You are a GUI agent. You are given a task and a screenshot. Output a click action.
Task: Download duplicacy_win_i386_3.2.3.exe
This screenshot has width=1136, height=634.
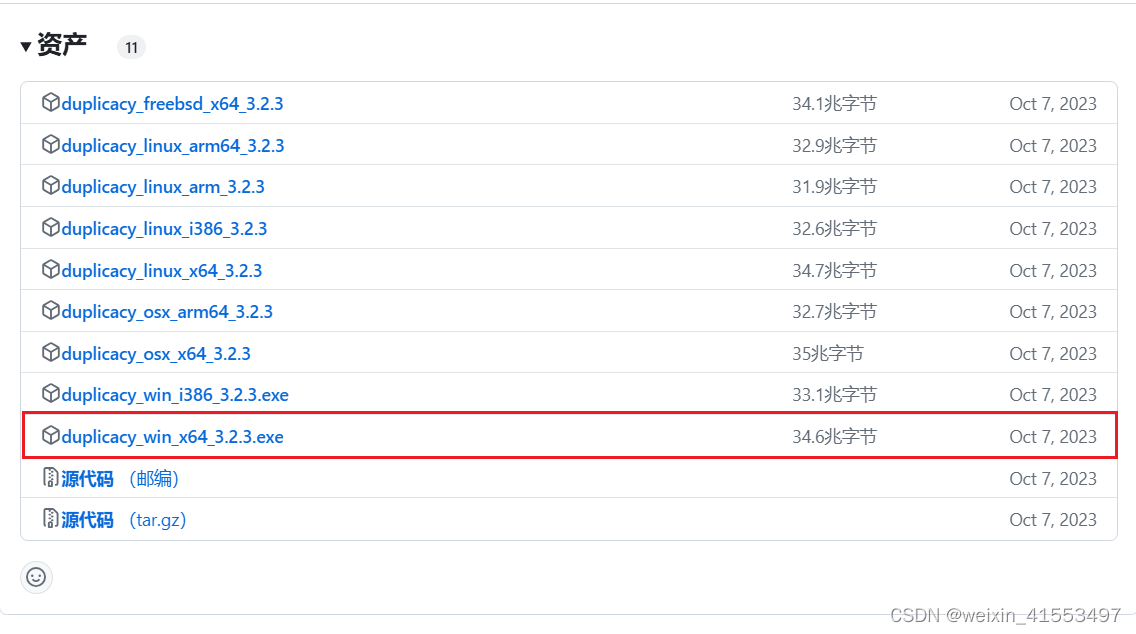pyautogui.click(x=175, y=396)
